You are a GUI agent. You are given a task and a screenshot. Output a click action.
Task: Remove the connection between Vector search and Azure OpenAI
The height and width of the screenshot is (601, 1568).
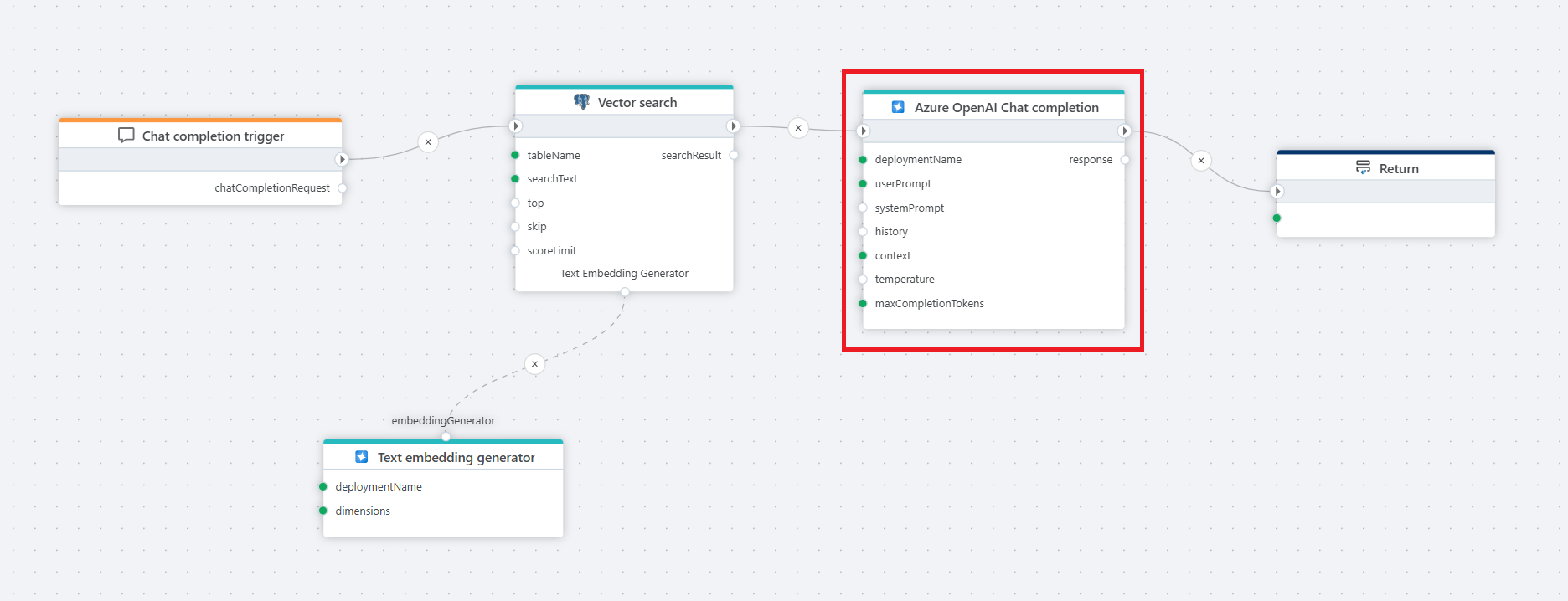click(798, 128)
